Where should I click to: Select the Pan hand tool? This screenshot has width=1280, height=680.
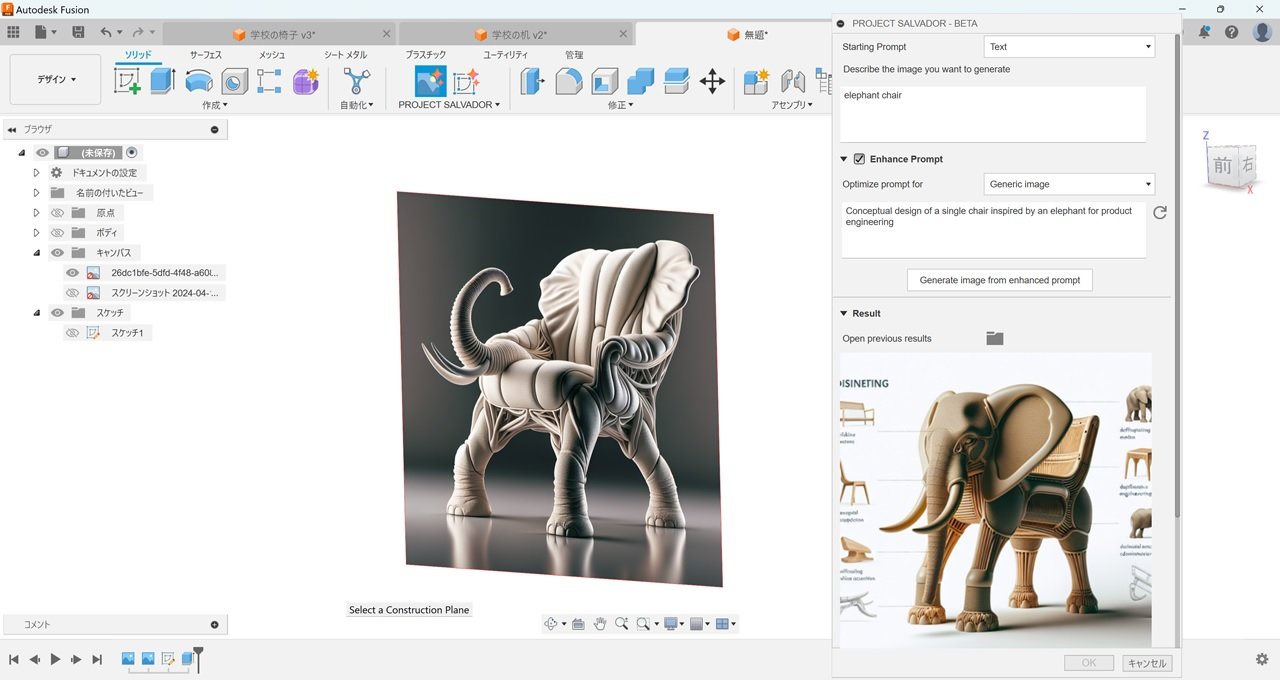point(600,624)
